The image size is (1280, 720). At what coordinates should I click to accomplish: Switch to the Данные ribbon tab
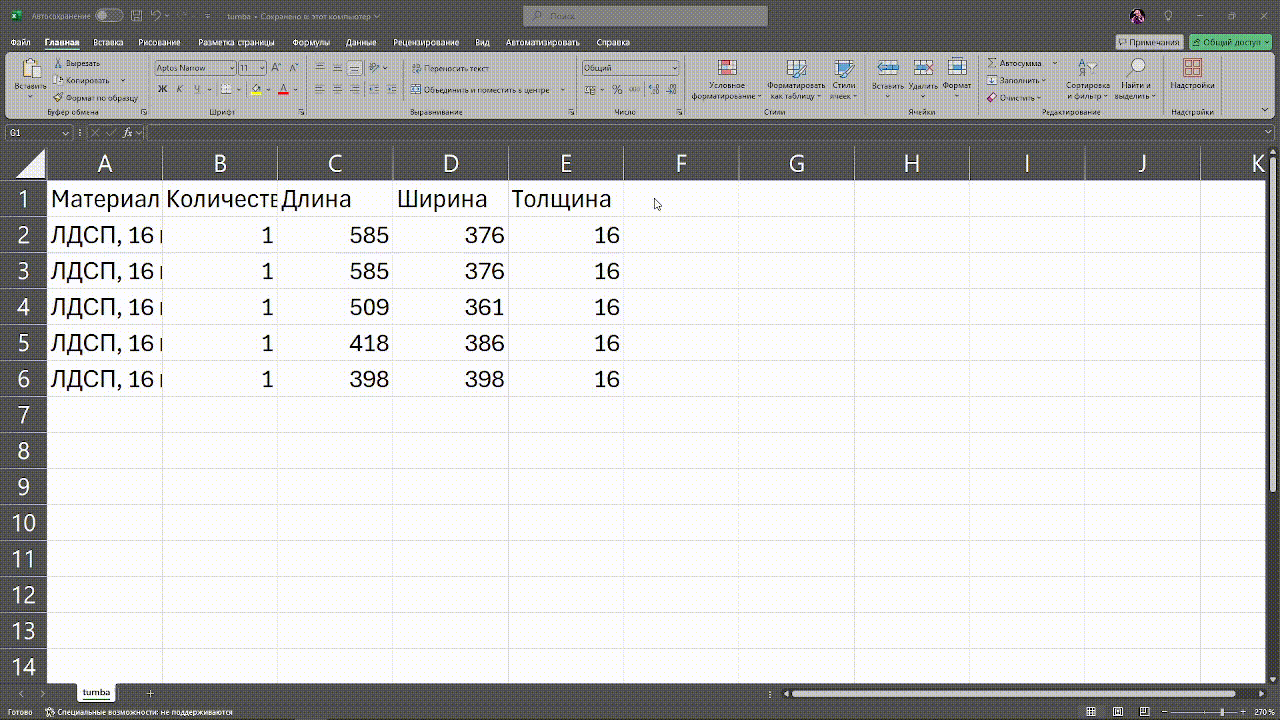click(361, 43)
